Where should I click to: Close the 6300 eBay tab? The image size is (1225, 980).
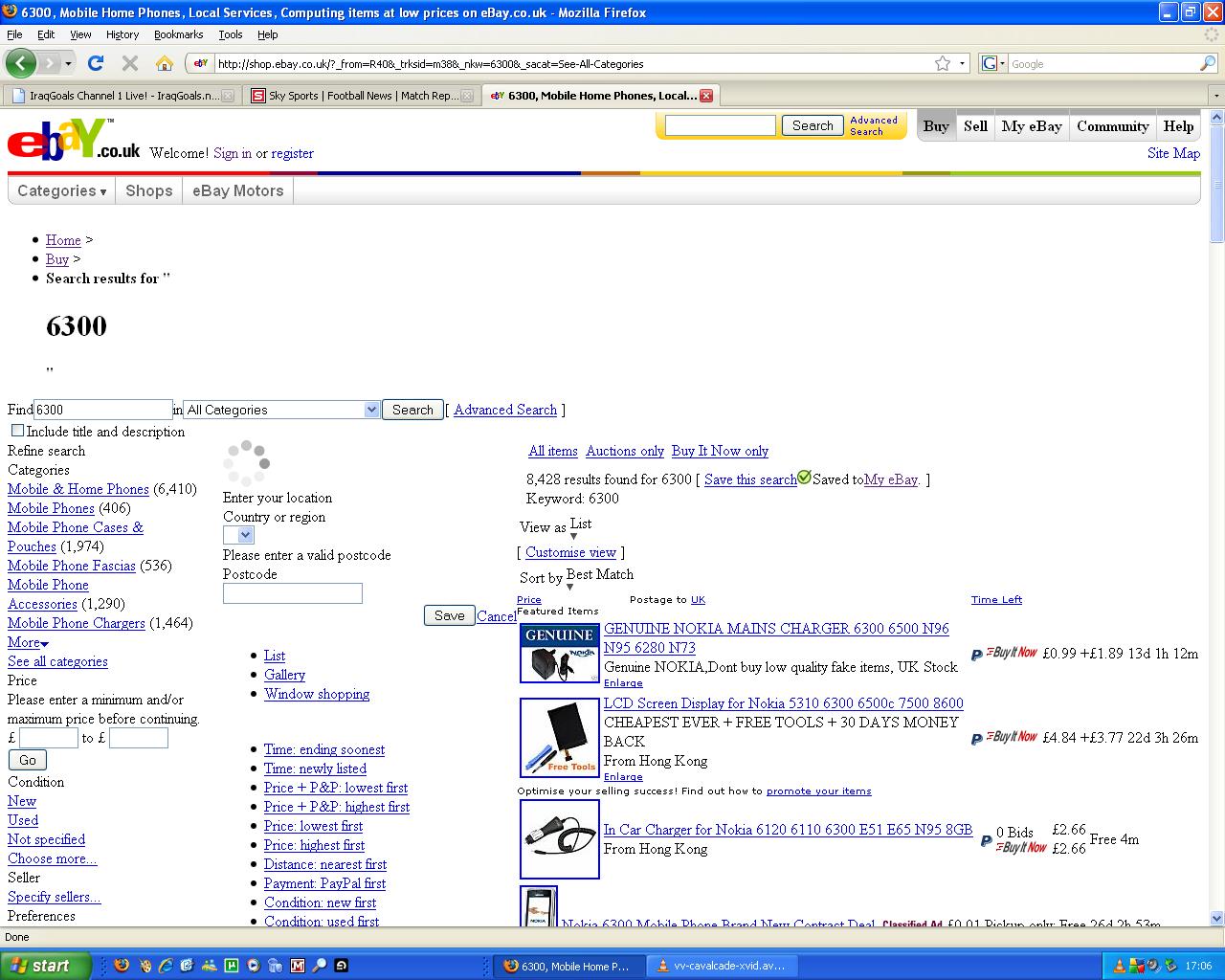coord(706,96)
